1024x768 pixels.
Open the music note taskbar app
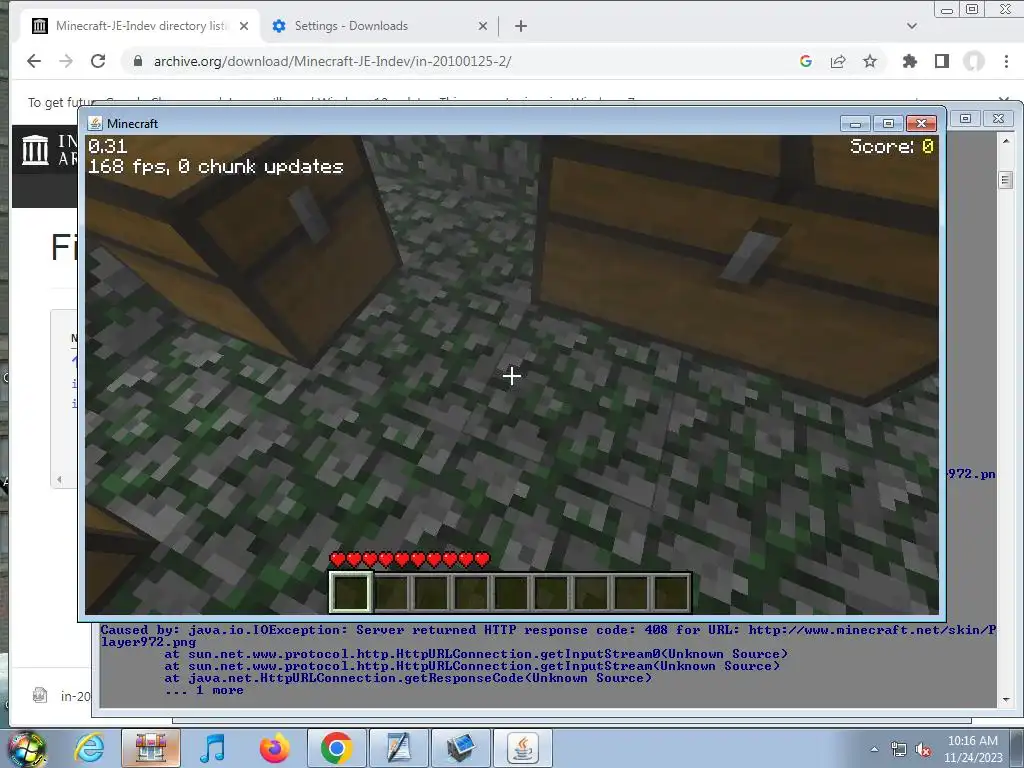pos(212,748)
